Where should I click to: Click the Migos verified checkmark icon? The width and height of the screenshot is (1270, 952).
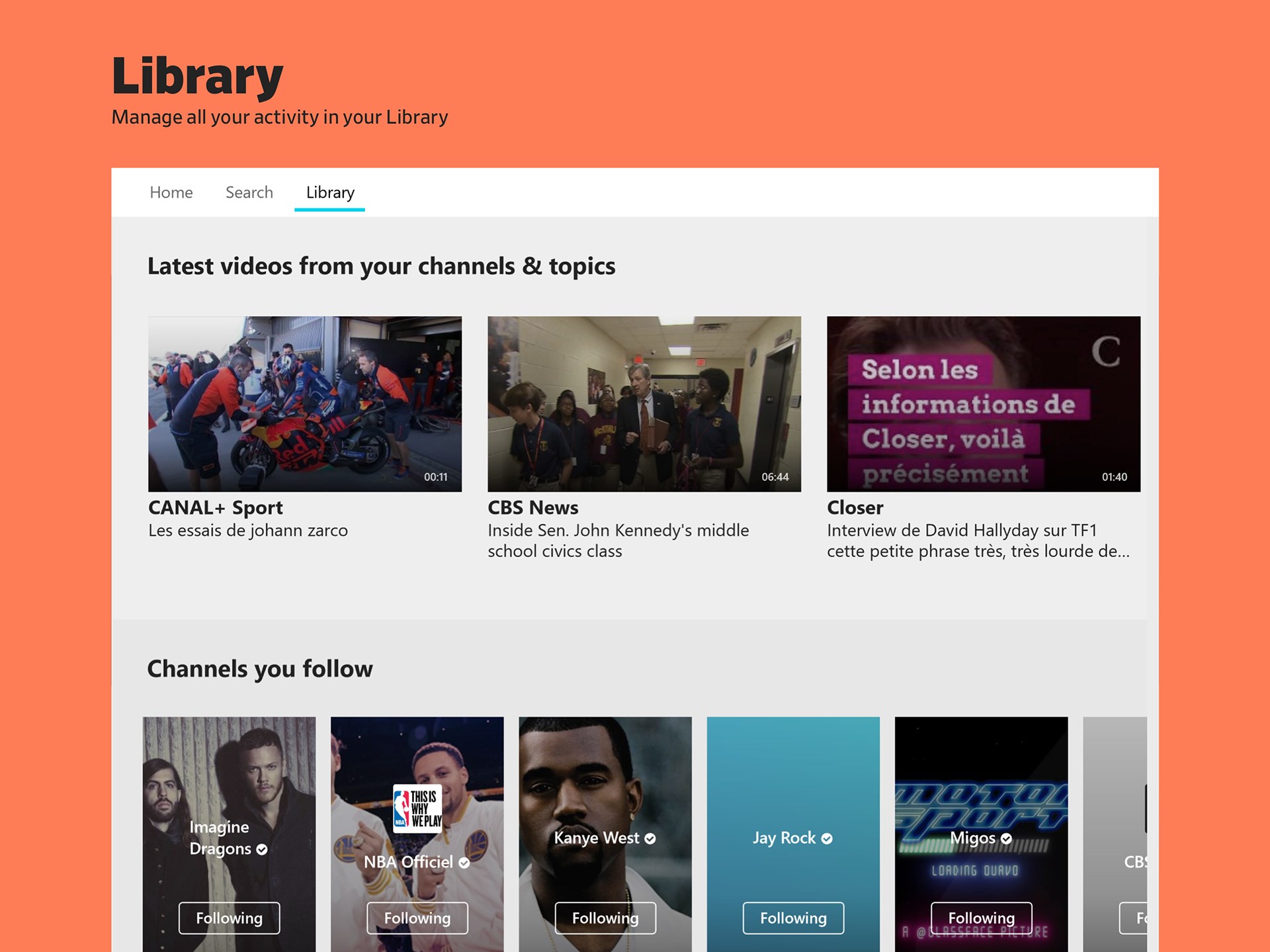click(x=1006, y=839)
